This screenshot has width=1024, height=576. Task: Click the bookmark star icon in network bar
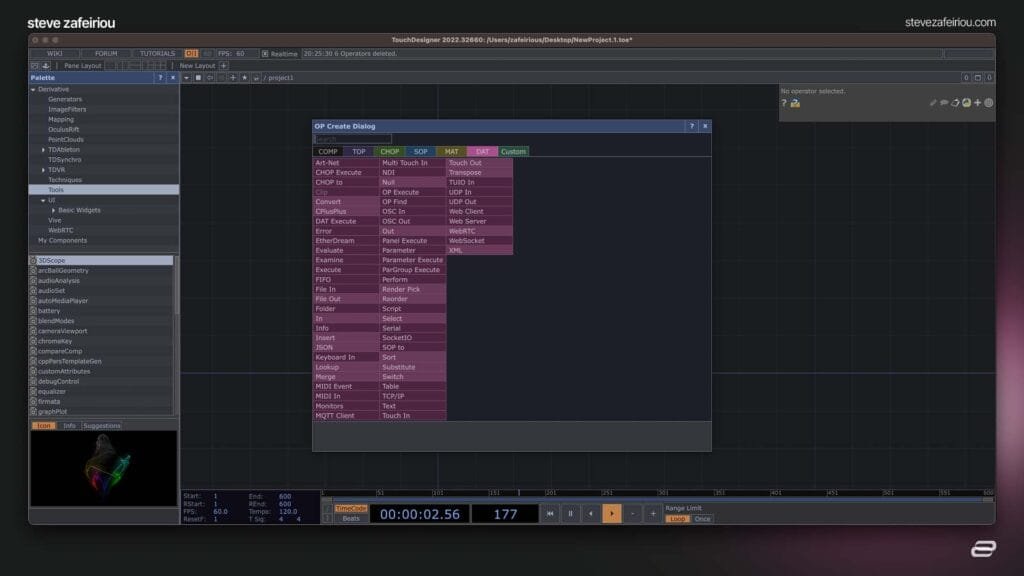click(x=244, y=78)
